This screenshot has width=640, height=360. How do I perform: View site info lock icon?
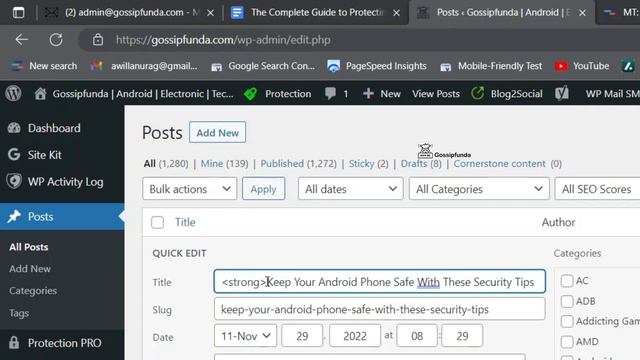coord(98,40)
